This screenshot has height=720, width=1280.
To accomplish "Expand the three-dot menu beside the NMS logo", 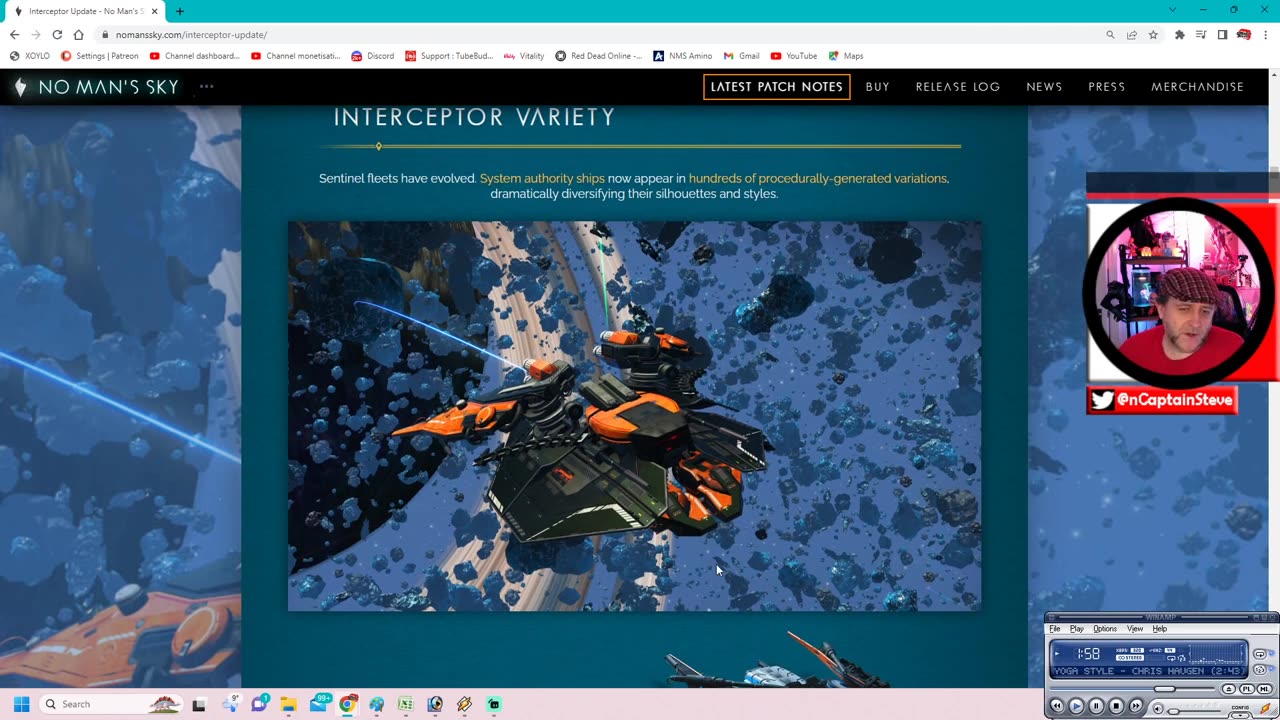I will [x=206, y=86].
